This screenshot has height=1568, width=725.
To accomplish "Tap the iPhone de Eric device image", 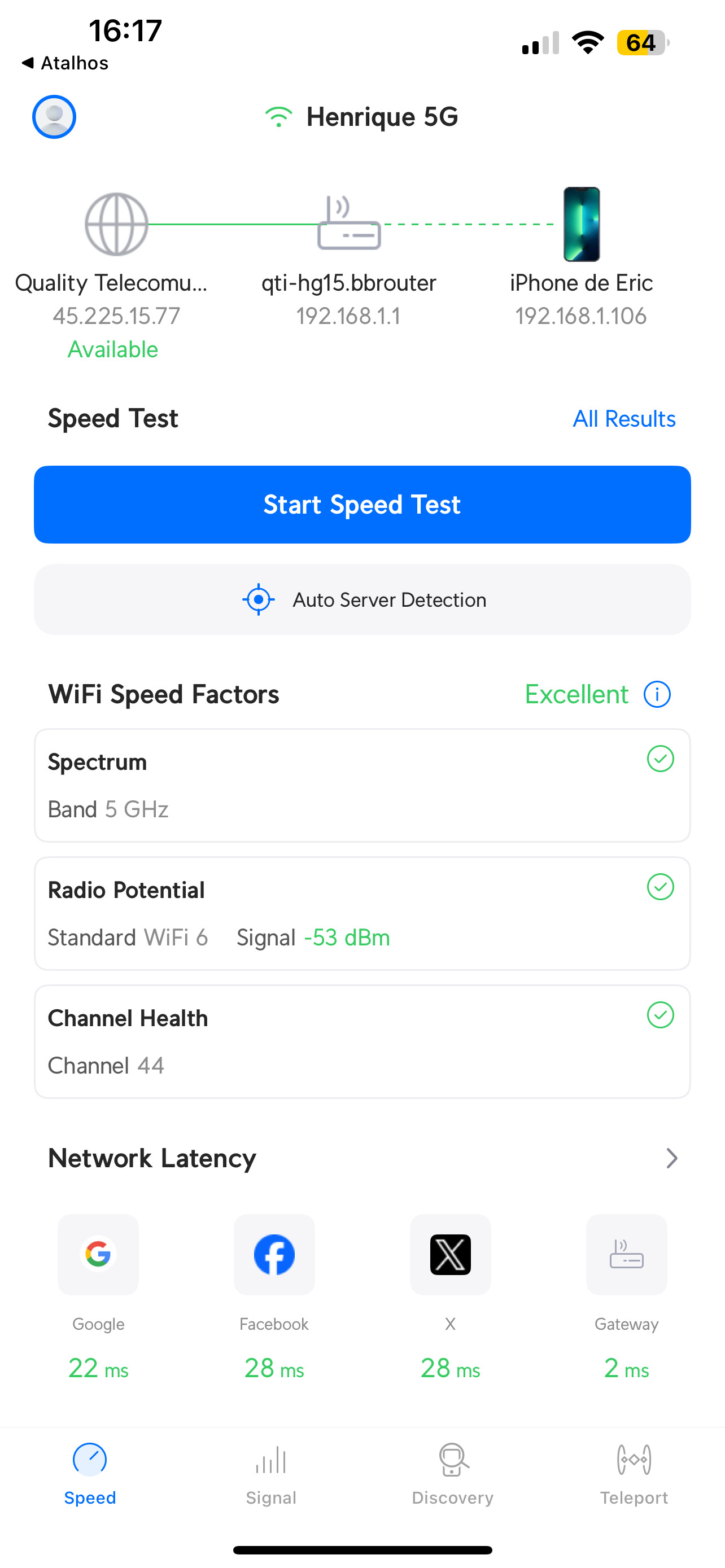I will click(x=582, y=224).
